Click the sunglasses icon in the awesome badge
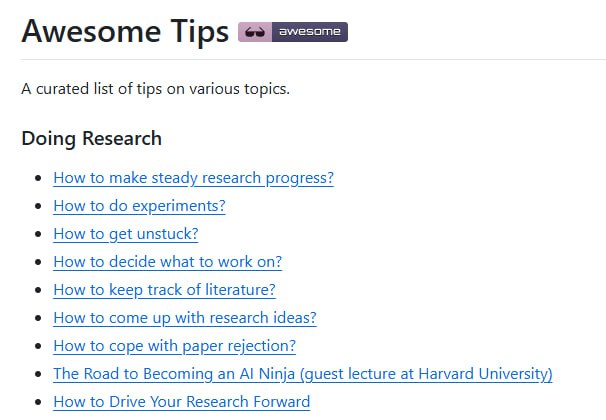Screen dimensions: 606x420 (255, 32)
